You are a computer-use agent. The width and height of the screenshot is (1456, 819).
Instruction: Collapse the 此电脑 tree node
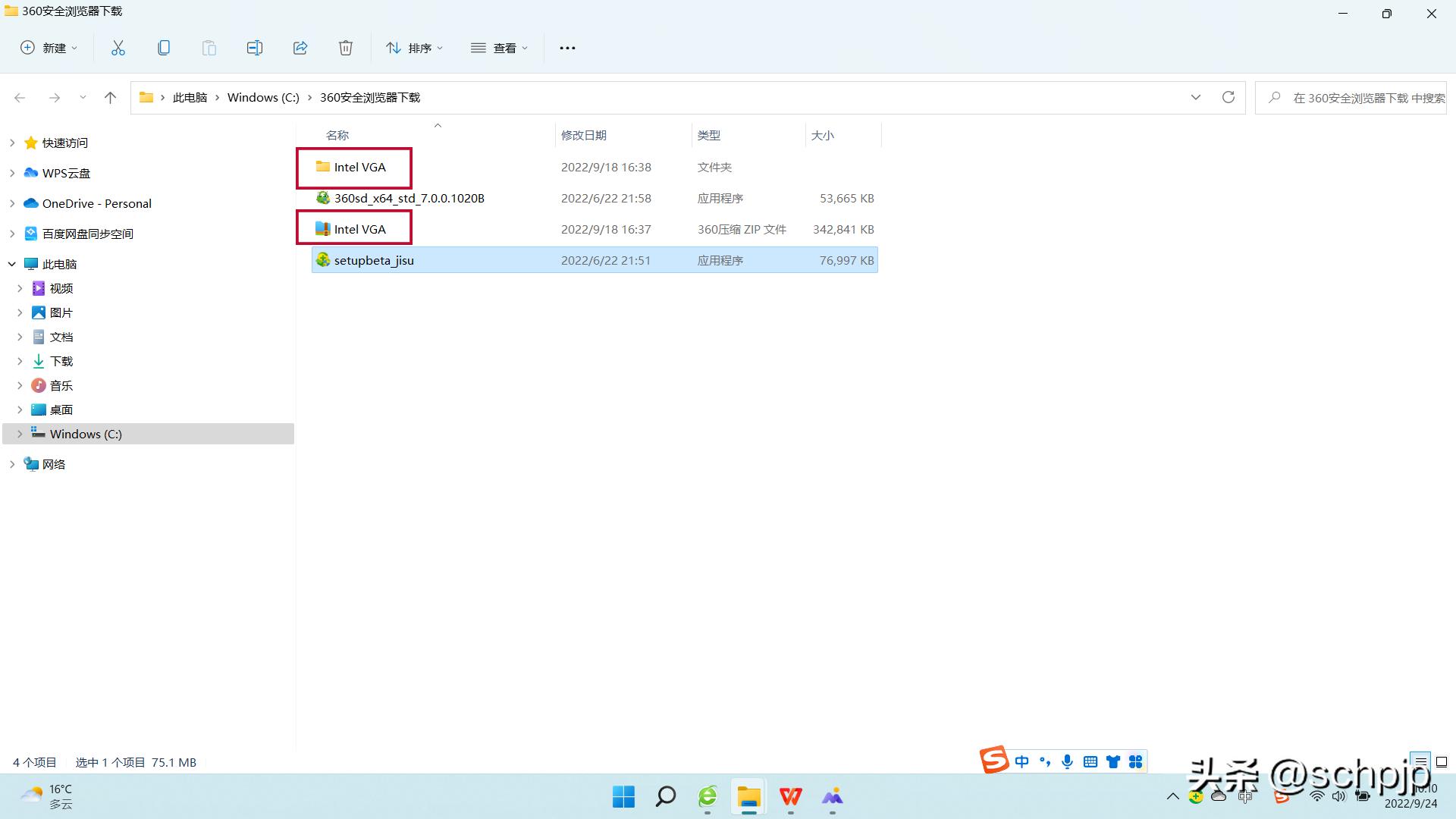click(x=12, y=264)
